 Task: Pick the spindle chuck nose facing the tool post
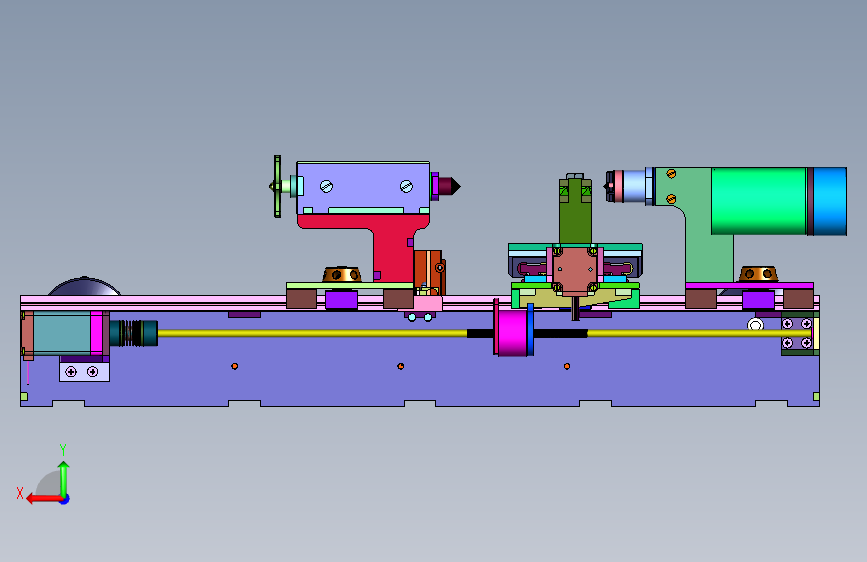(612, 186)
